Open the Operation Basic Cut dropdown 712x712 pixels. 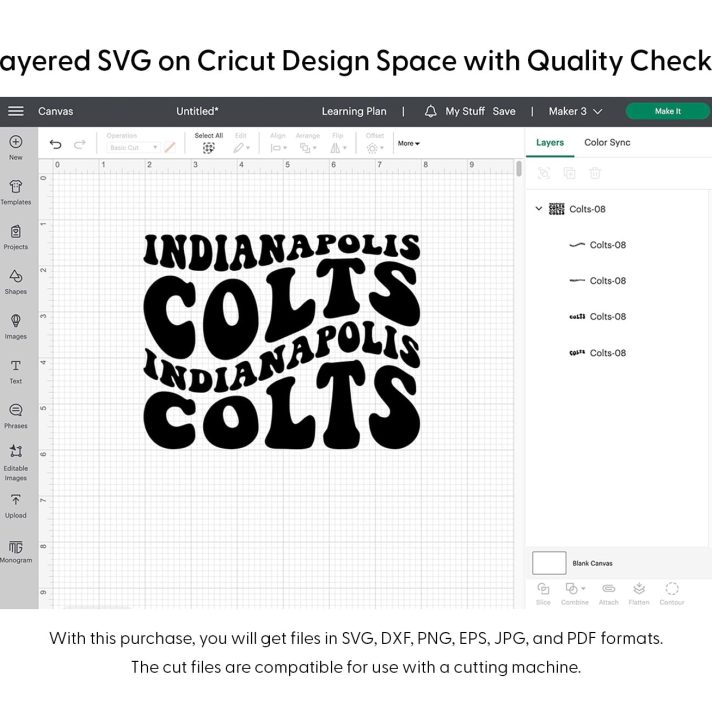pos(133,148)
